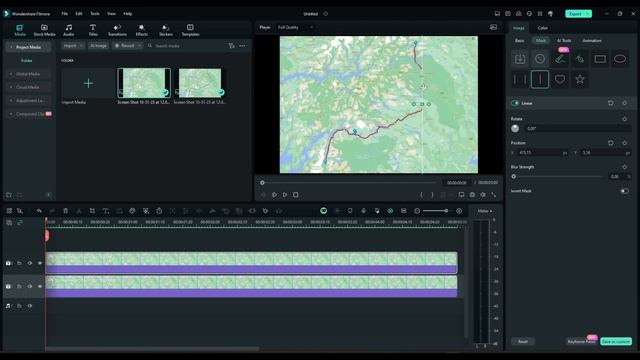The width and height of the screenshot is (640, 360).
Task: Open the Full Quality dropdown in player
Action: pos(296,27)
